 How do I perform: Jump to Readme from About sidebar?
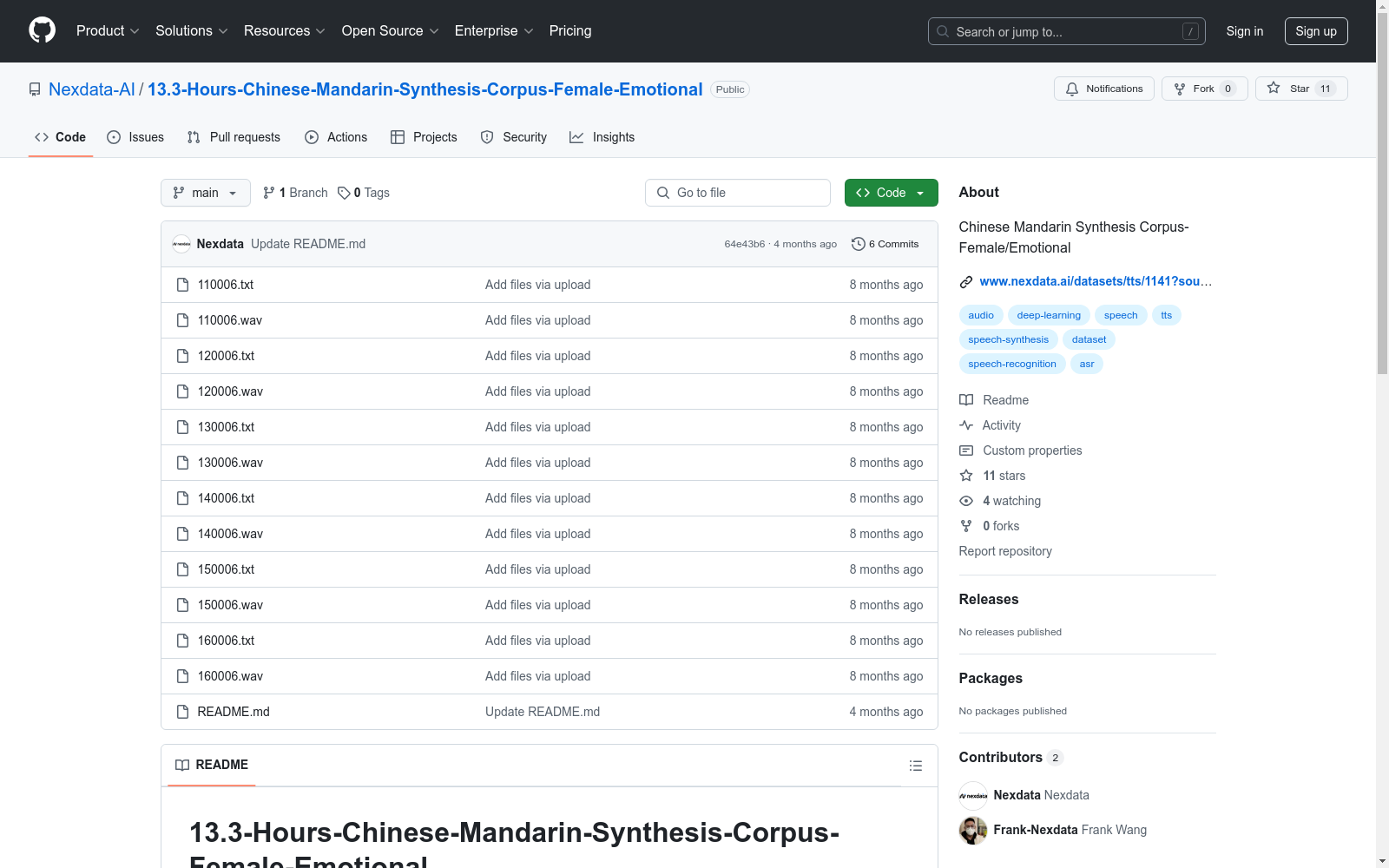point(994,400)
